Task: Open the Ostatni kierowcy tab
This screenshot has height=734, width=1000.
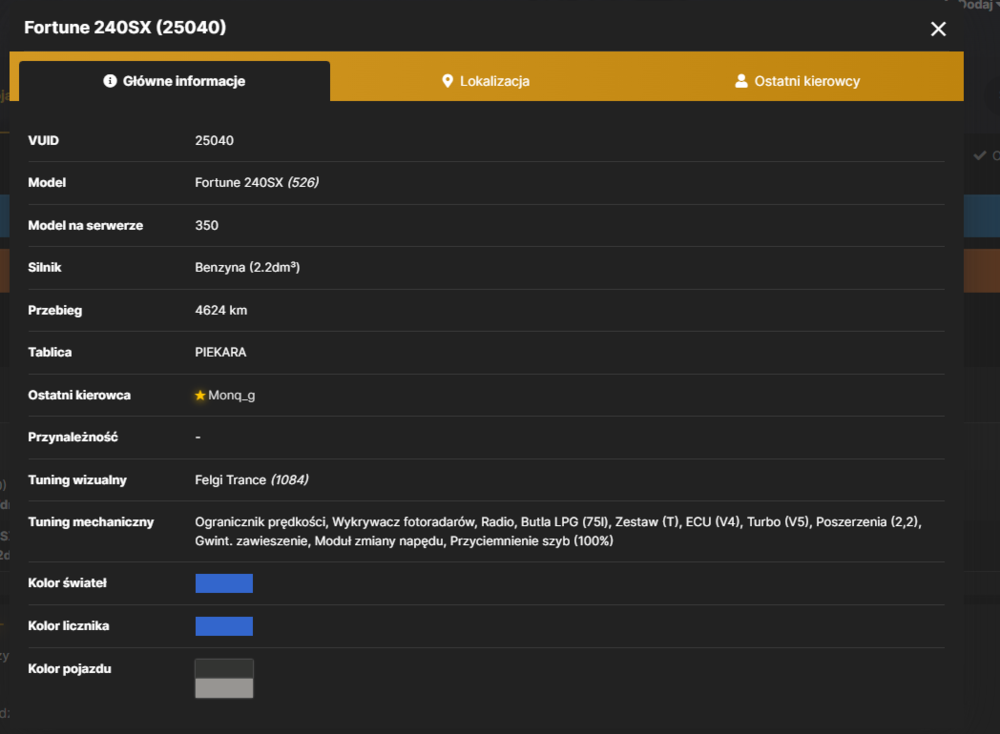Action: click(x=797, y=81)
